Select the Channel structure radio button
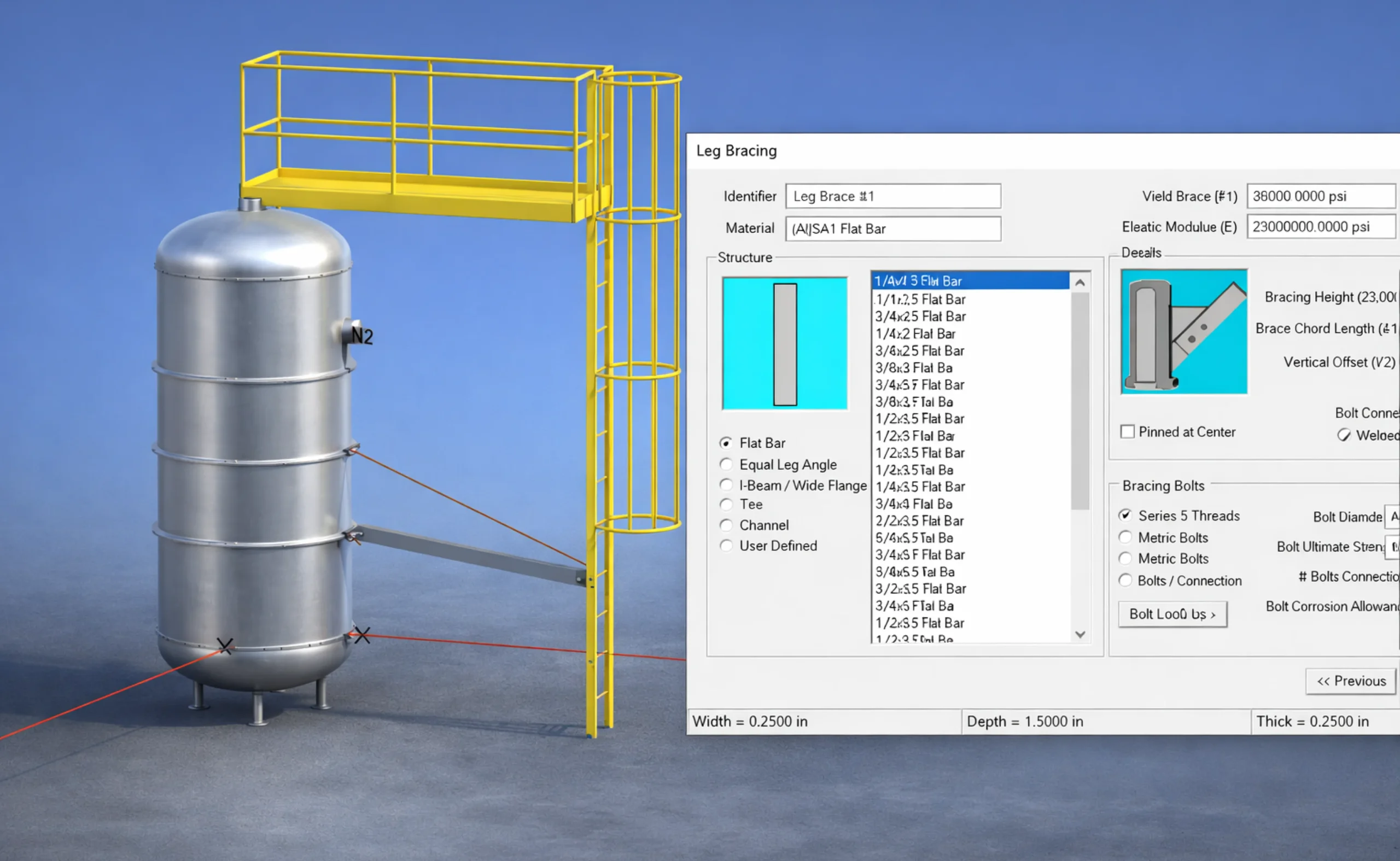 tap(726, 525)
